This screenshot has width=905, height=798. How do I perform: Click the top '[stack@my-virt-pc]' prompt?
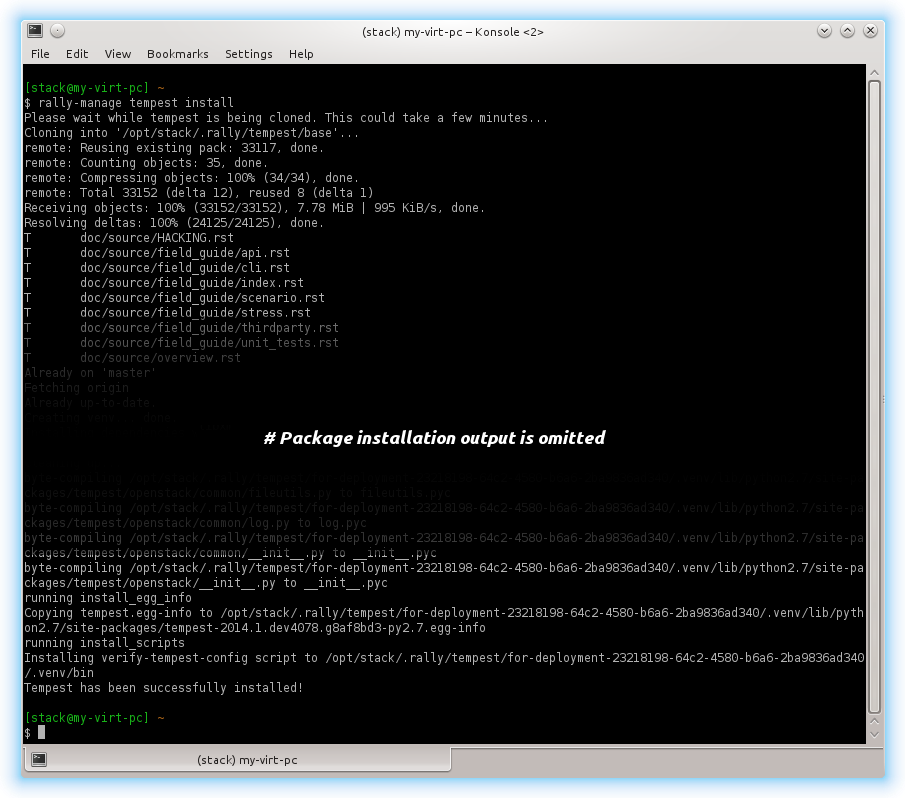87,88
